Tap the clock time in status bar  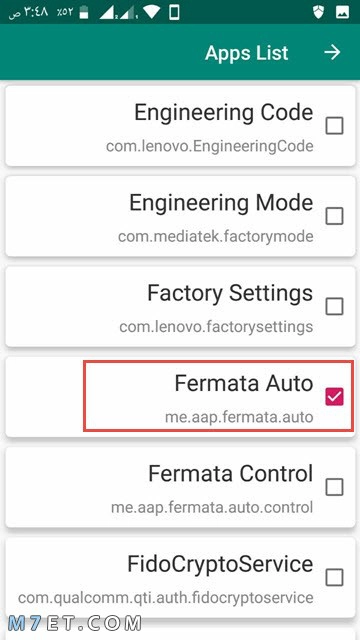[x=29, y=12]
